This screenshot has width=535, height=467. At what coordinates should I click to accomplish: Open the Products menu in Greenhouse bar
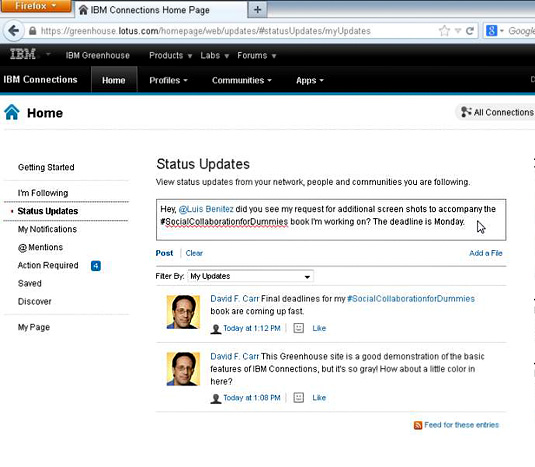(x=170, y=55)
